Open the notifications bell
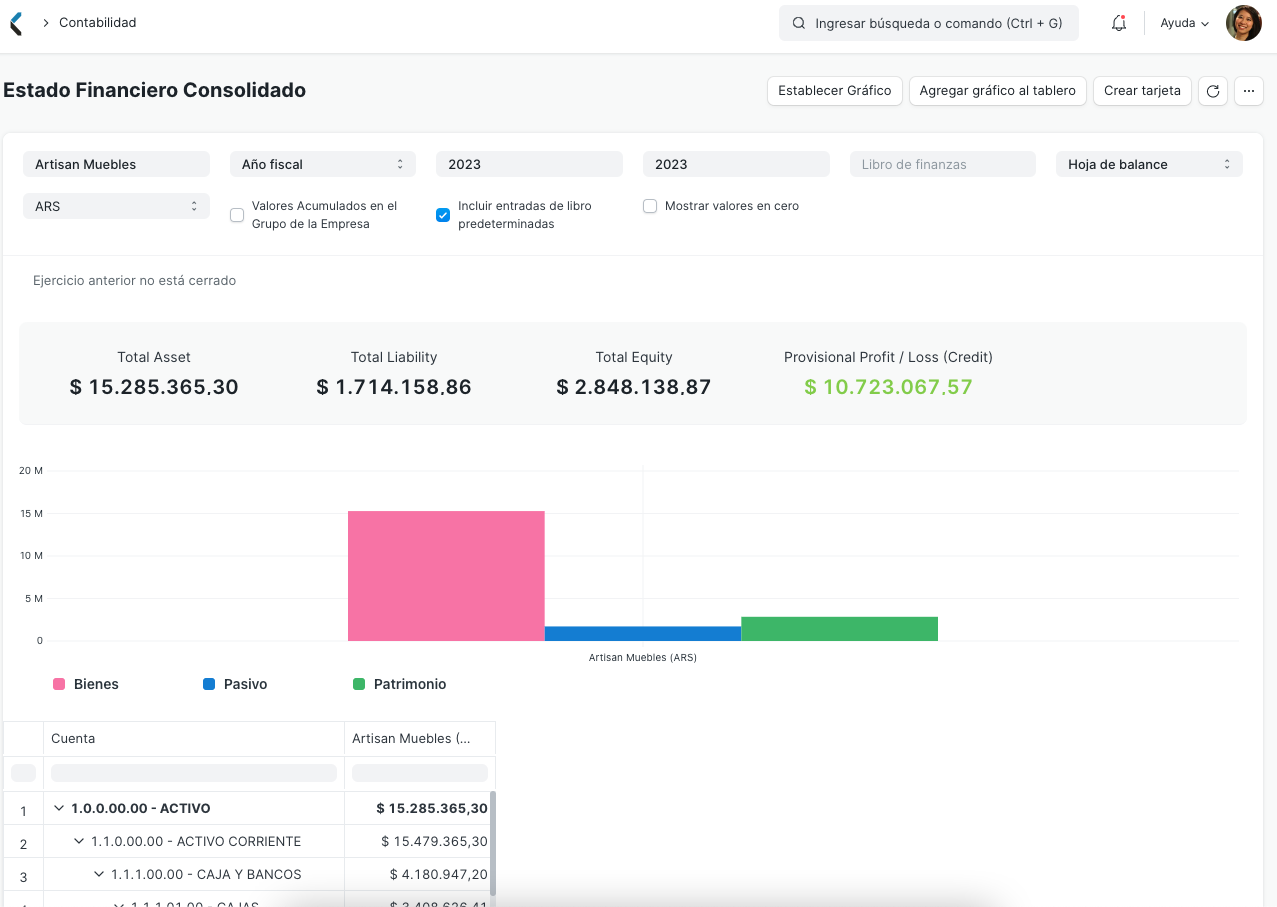 click(1118, 22)
